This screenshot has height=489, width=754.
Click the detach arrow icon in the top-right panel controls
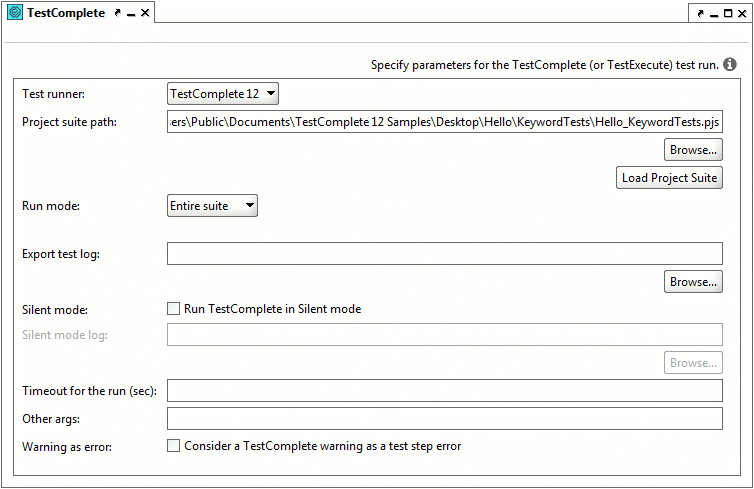(701, 13)
